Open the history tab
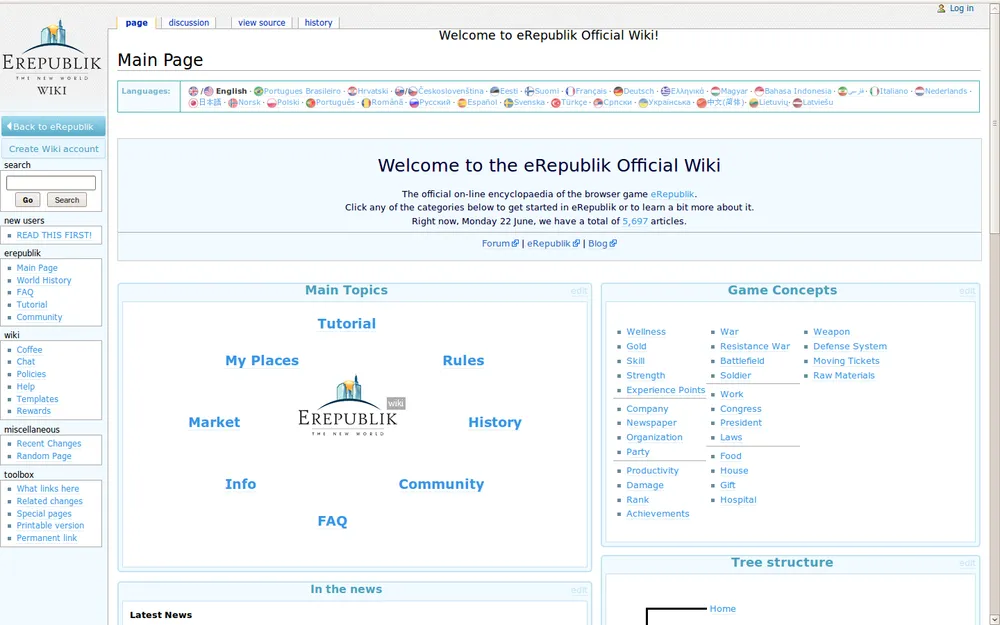Viewport: 1000px width, 625px height. [x=318, y=22]
